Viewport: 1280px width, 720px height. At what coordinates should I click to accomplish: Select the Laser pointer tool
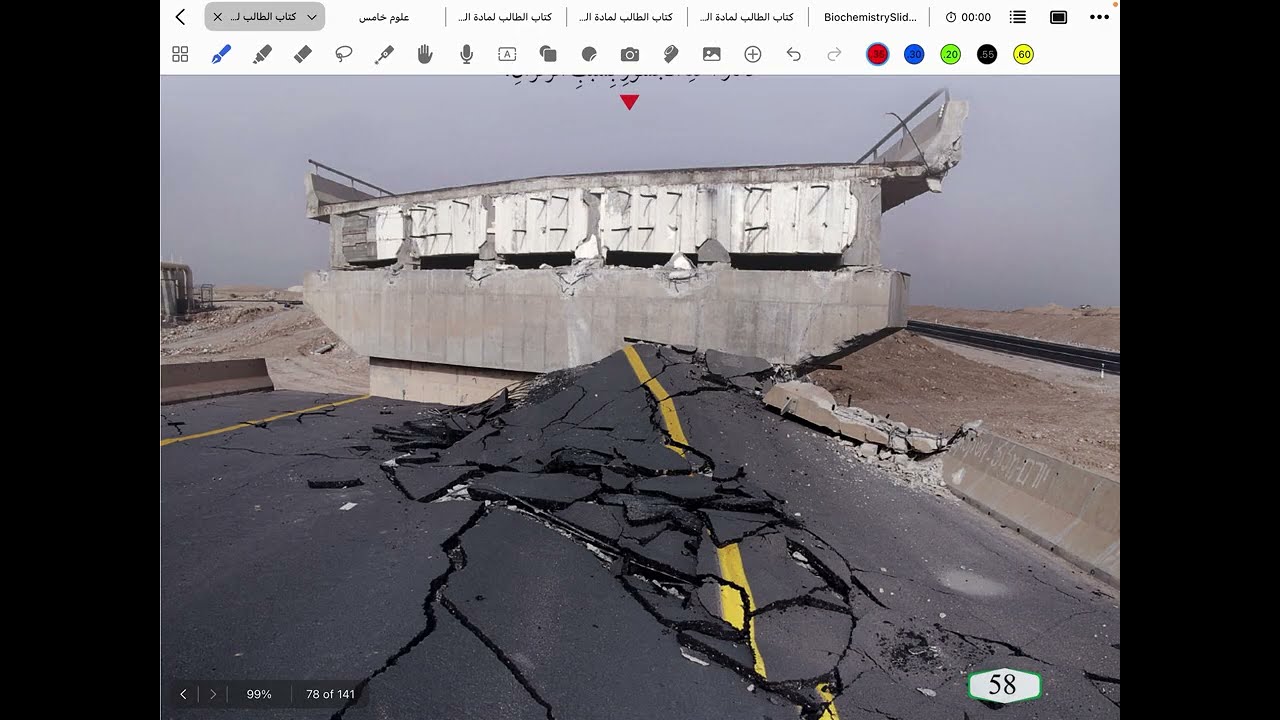[384, 54]
